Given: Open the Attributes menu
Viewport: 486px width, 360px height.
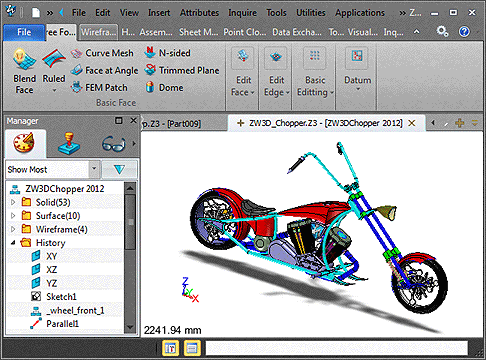Looking at the screenshot, I should [x=199, y=13].
